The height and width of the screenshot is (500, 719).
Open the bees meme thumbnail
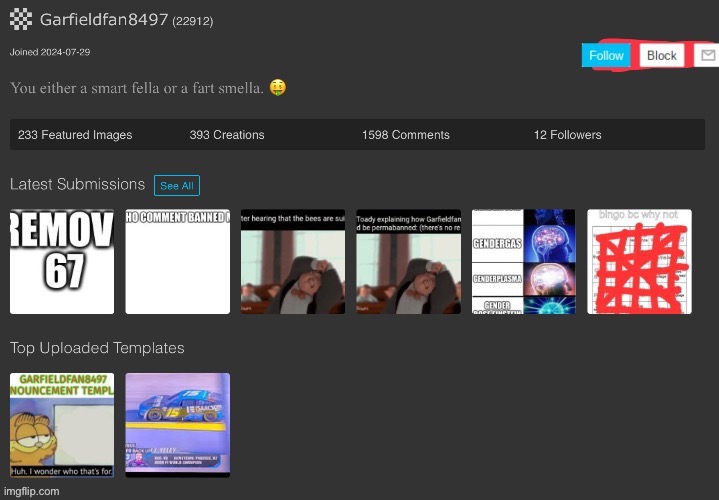[293, 261]
